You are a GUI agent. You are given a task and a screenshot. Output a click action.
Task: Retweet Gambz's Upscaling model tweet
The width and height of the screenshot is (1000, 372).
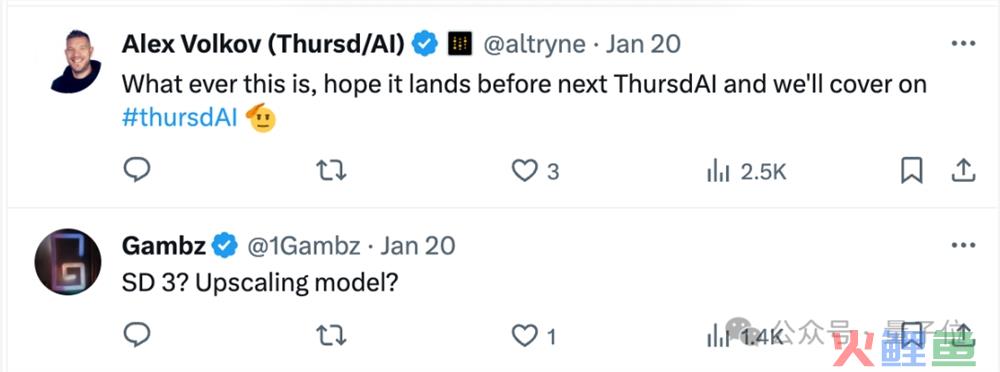pyautogui.click(x=332, y=336)
